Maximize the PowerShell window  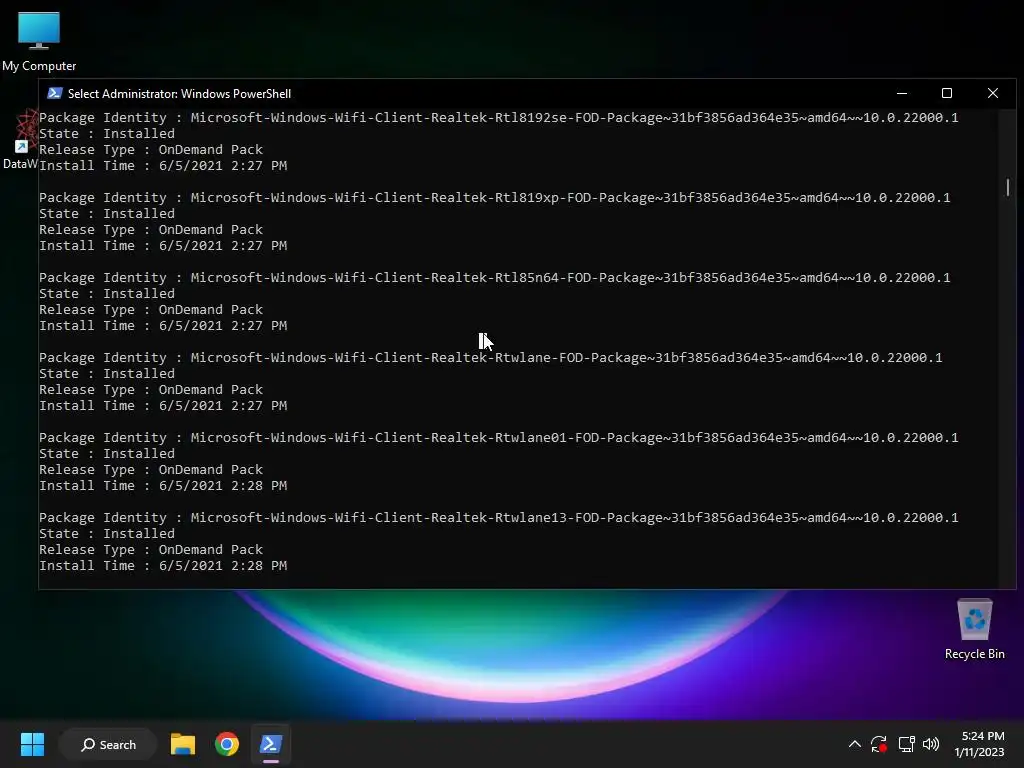(x=946, y=93)
